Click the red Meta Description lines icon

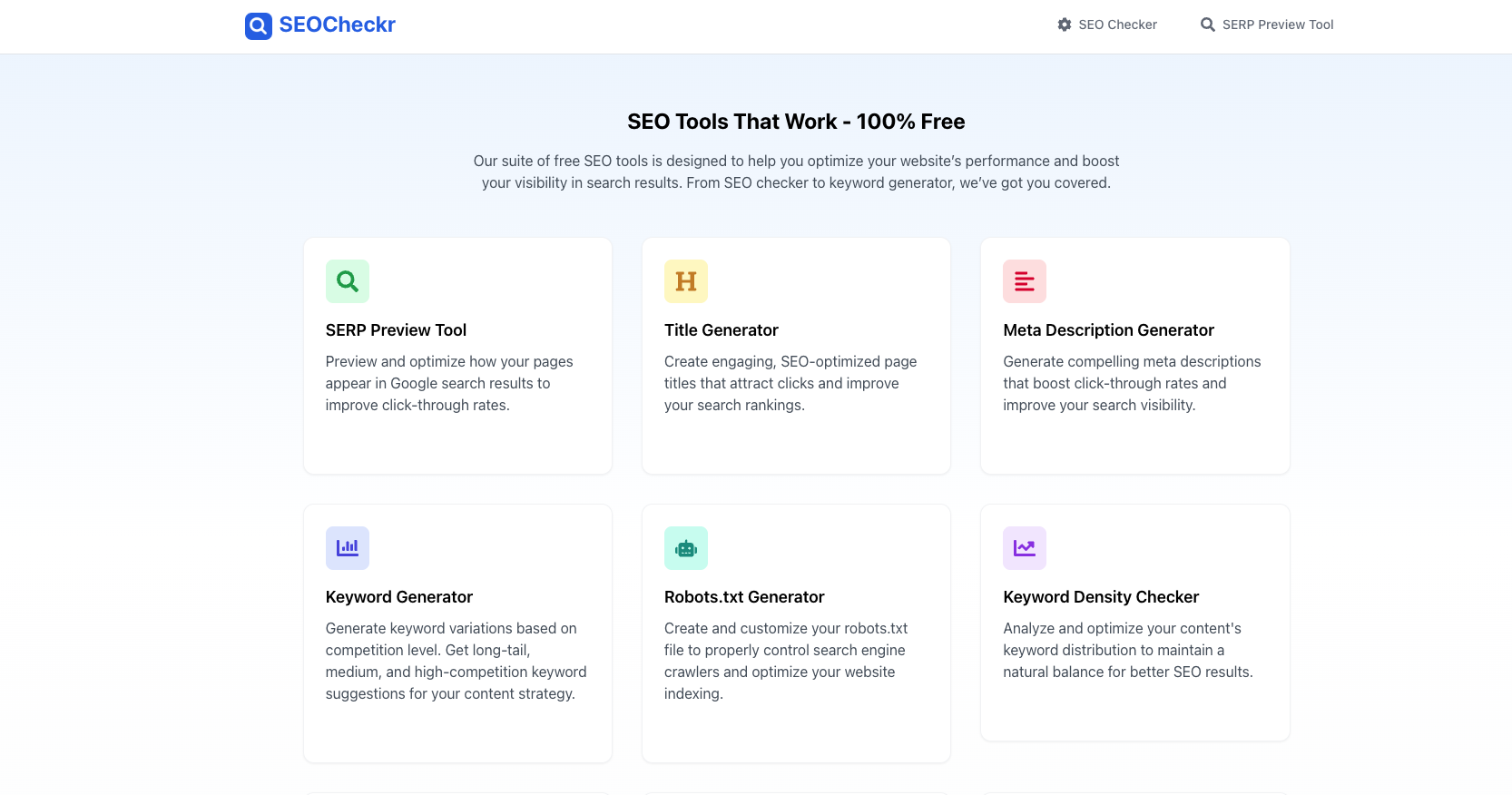coord(1025,281)
